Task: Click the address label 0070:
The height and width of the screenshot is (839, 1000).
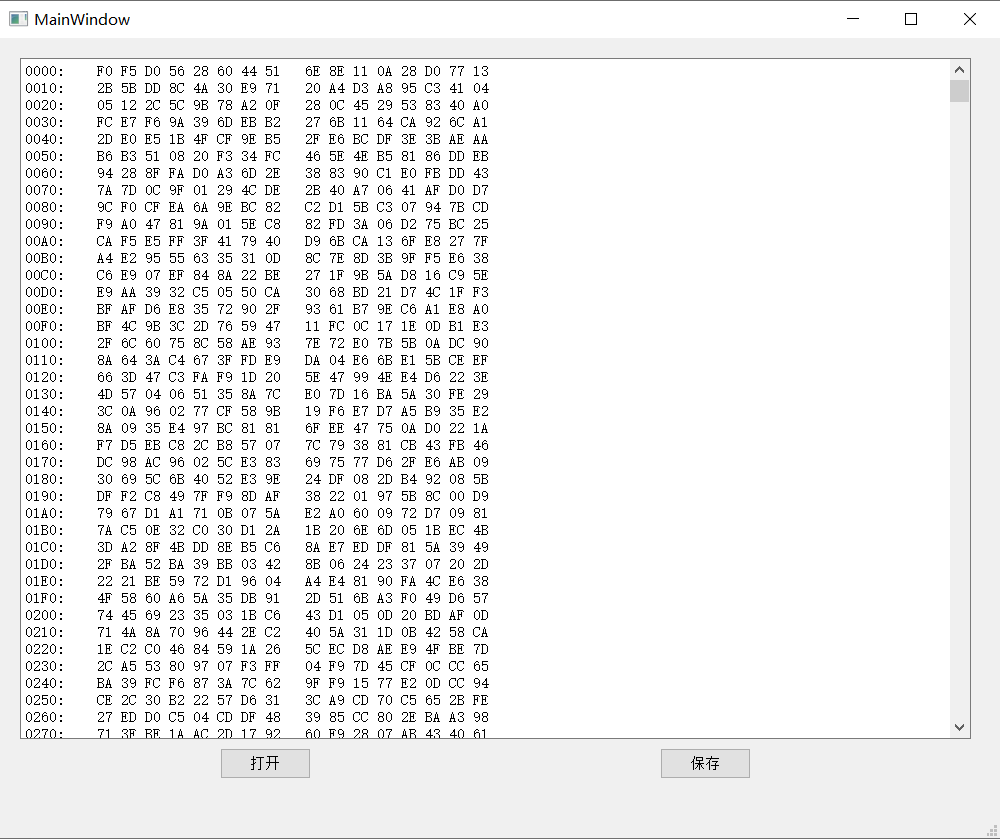Action: point(45,190)
